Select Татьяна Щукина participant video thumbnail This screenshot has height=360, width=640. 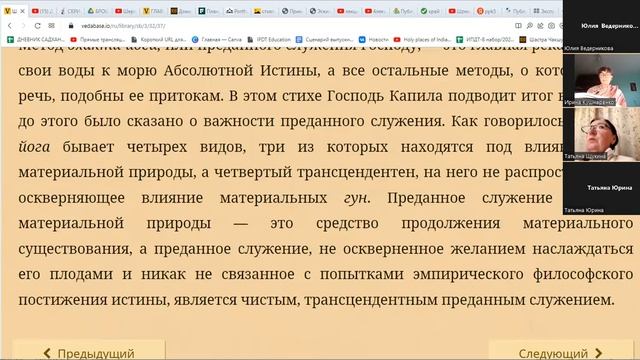pos(601,134)
